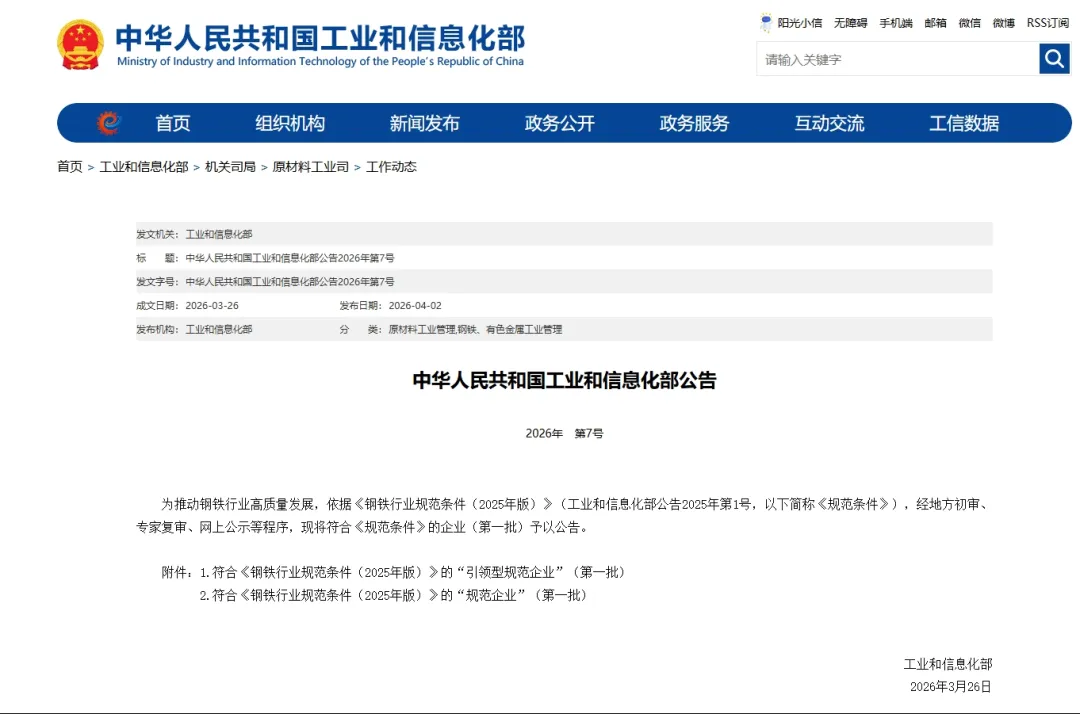Click 工作动态 breadcrumb link
Image resolution: width=1080 pixels, height=714 pixels.
391,167
